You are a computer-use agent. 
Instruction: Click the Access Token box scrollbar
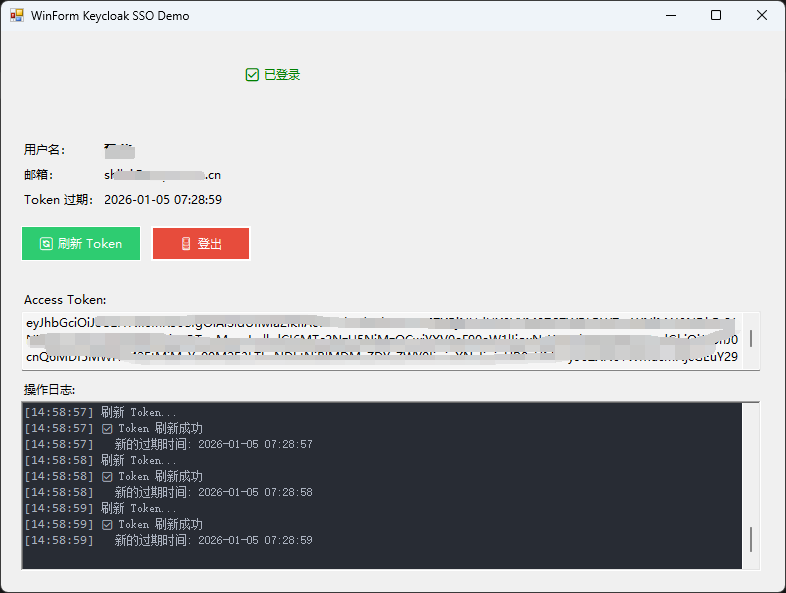(751, 339)
